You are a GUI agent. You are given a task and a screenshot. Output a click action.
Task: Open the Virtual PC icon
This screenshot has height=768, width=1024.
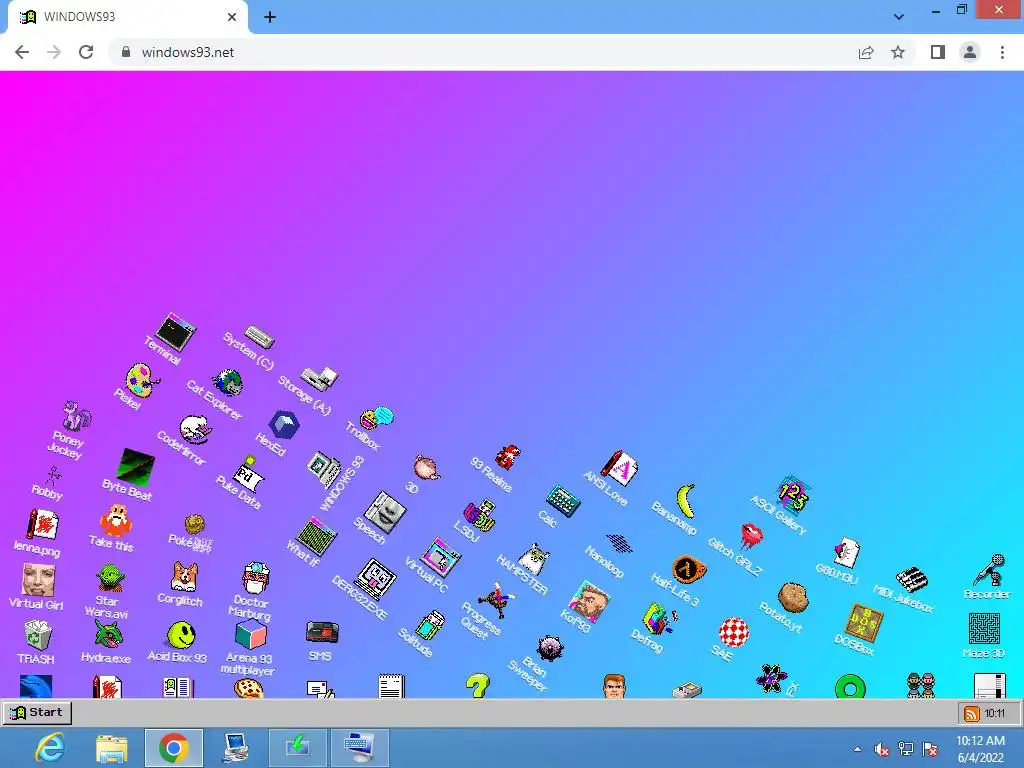[x=441, y=557]
